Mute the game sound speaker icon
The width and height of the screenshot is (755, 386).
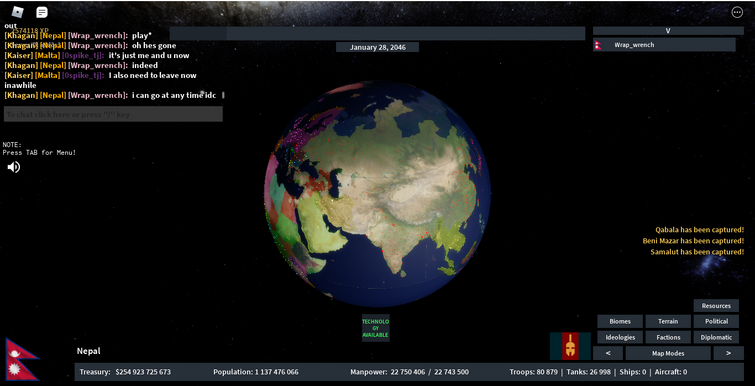[13, 167]
